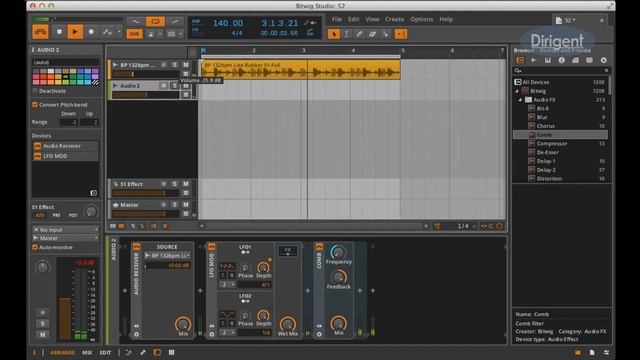Toggle the Comb device power icon
Viewport: 640px width, 360px height.
tap(319, 247)
